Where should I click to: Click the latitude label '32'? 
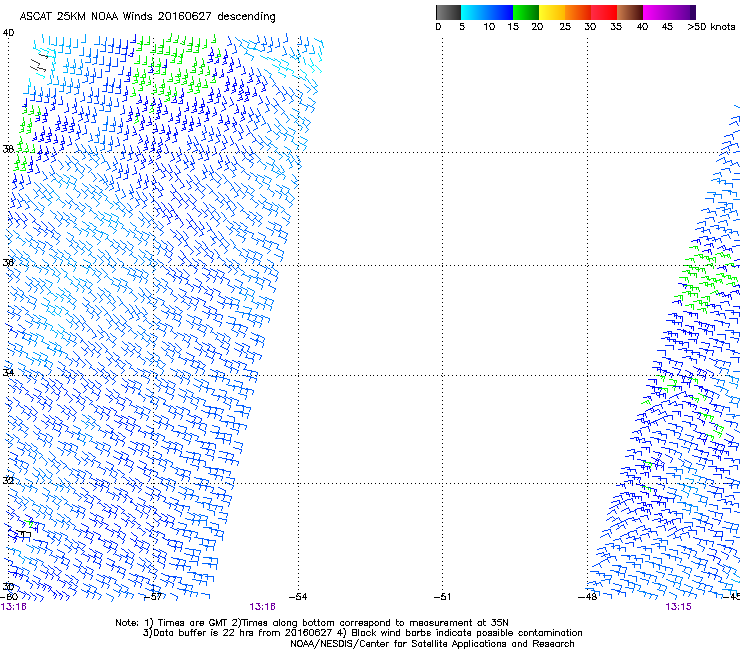tap(8, 480)
